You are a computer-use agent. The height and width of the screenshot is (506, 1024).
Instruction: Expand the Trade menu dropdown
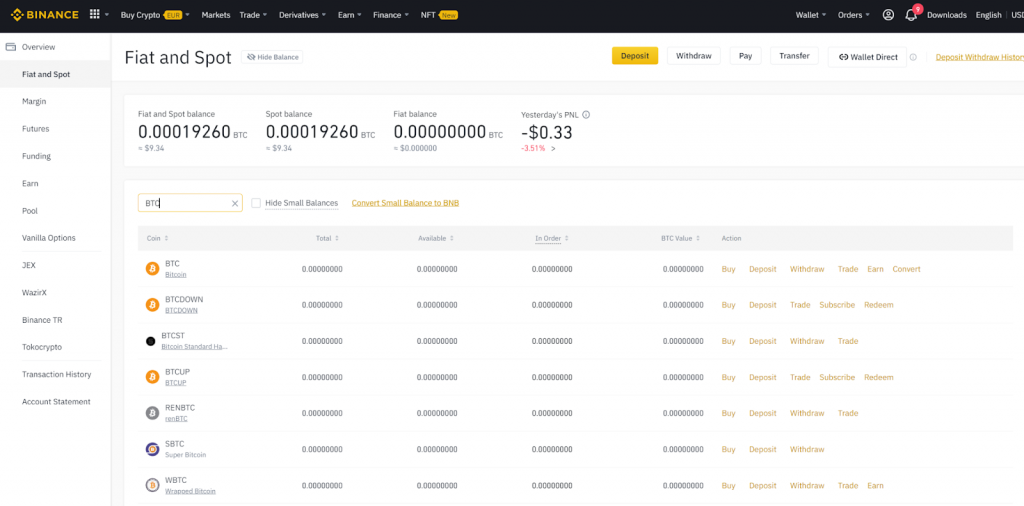tap(253, 15)
